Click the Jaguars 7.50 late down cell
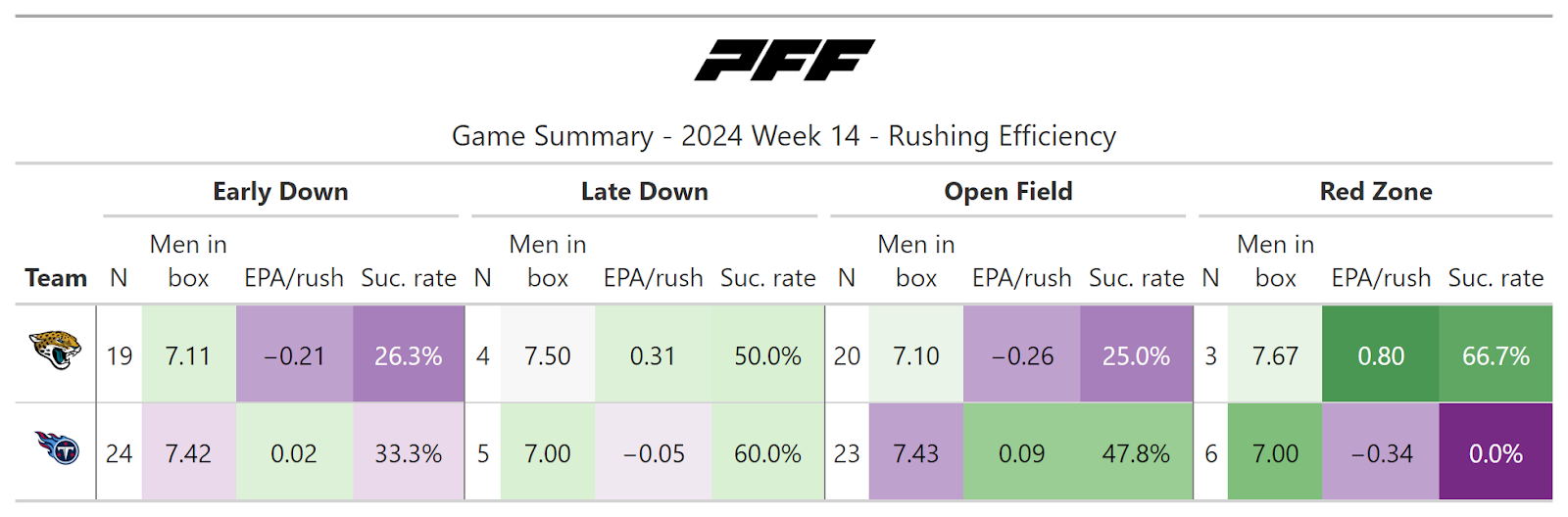Screen dimensions: 1568x517 (547, 355)
